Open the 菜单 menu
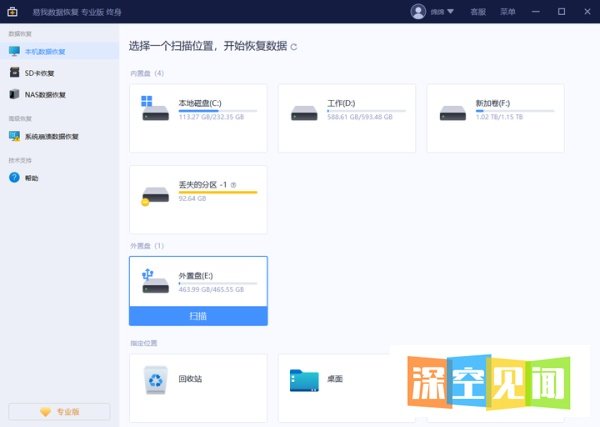Viewport: 600px width, 427px height. point(507,12)
